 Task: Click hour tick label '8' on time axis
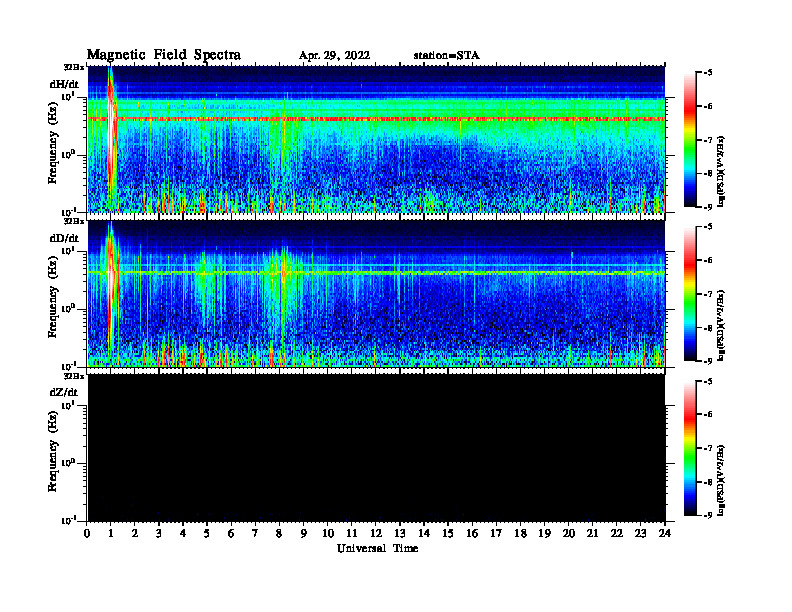279,534
